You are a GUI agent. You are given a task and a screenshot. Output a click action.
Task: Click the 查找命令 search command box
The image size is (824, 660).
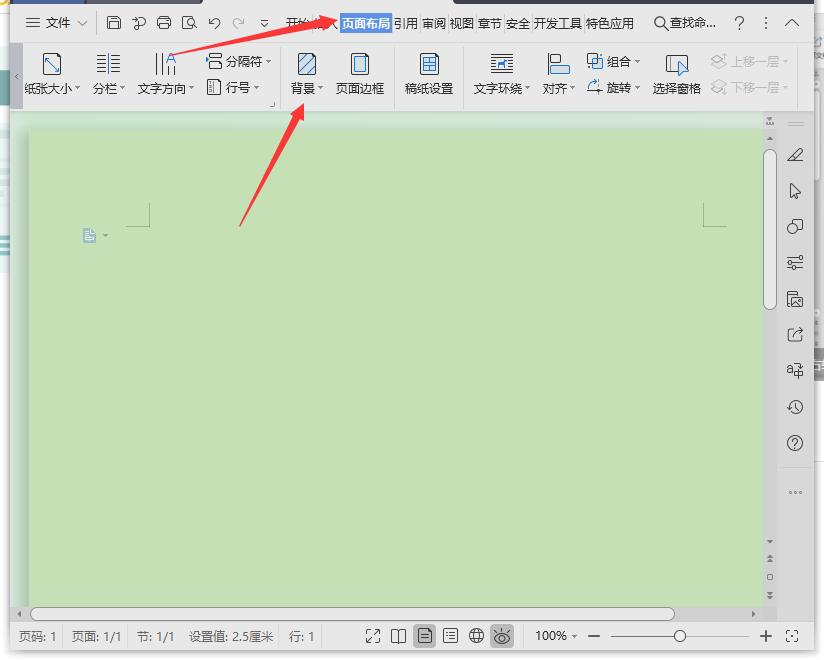685,23
